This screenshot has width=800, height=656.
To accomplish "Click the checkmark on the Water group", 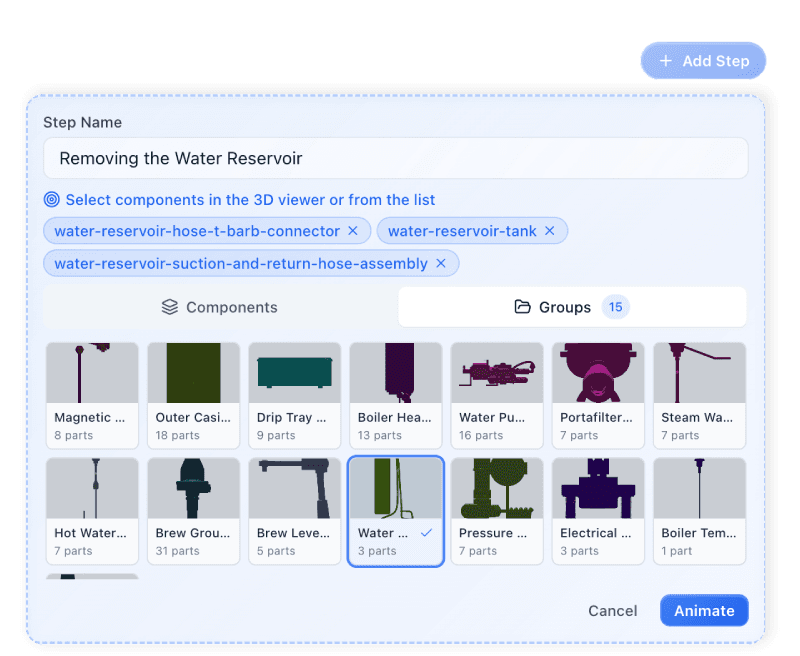I will [427, 533].
